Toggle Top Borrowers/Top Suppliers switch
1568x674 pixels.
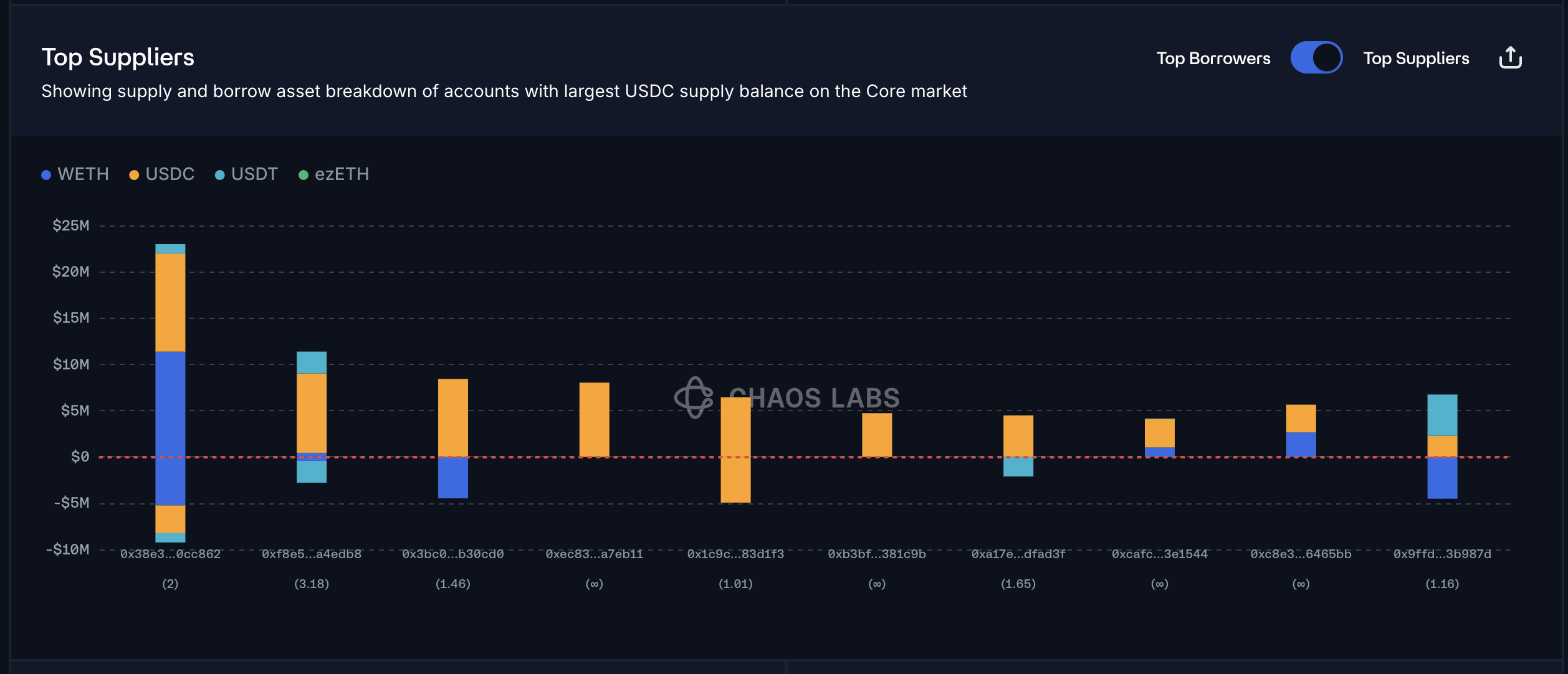coord(1316,58)
